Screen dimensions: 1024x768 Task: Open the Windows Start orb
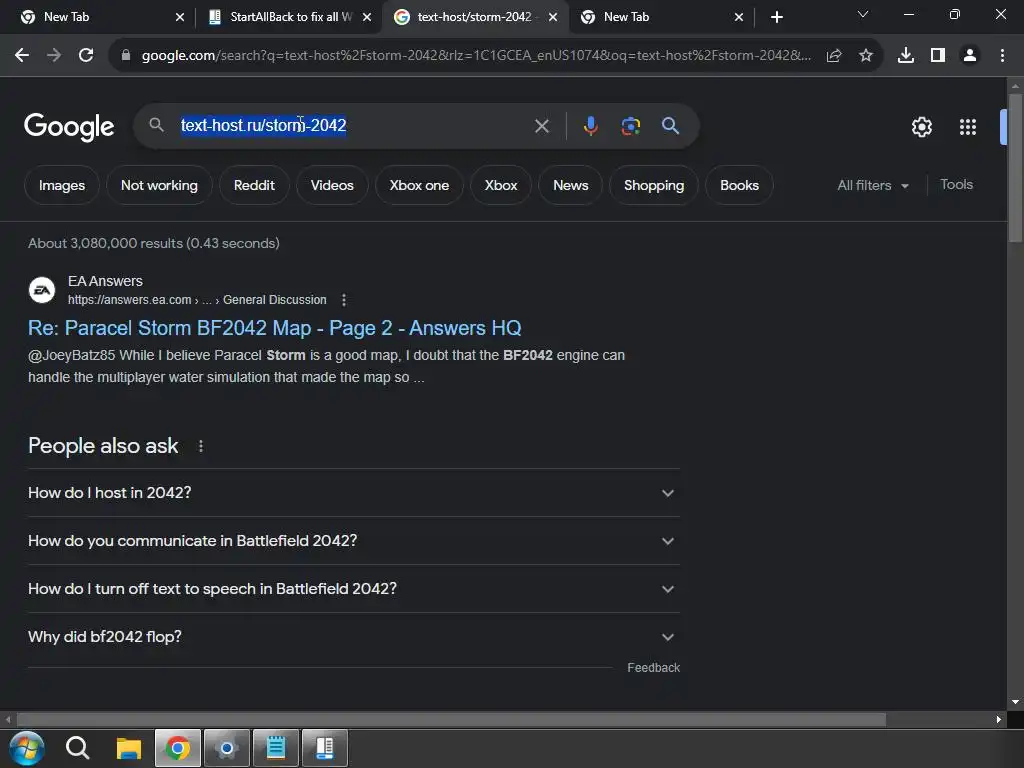[27, 748]
